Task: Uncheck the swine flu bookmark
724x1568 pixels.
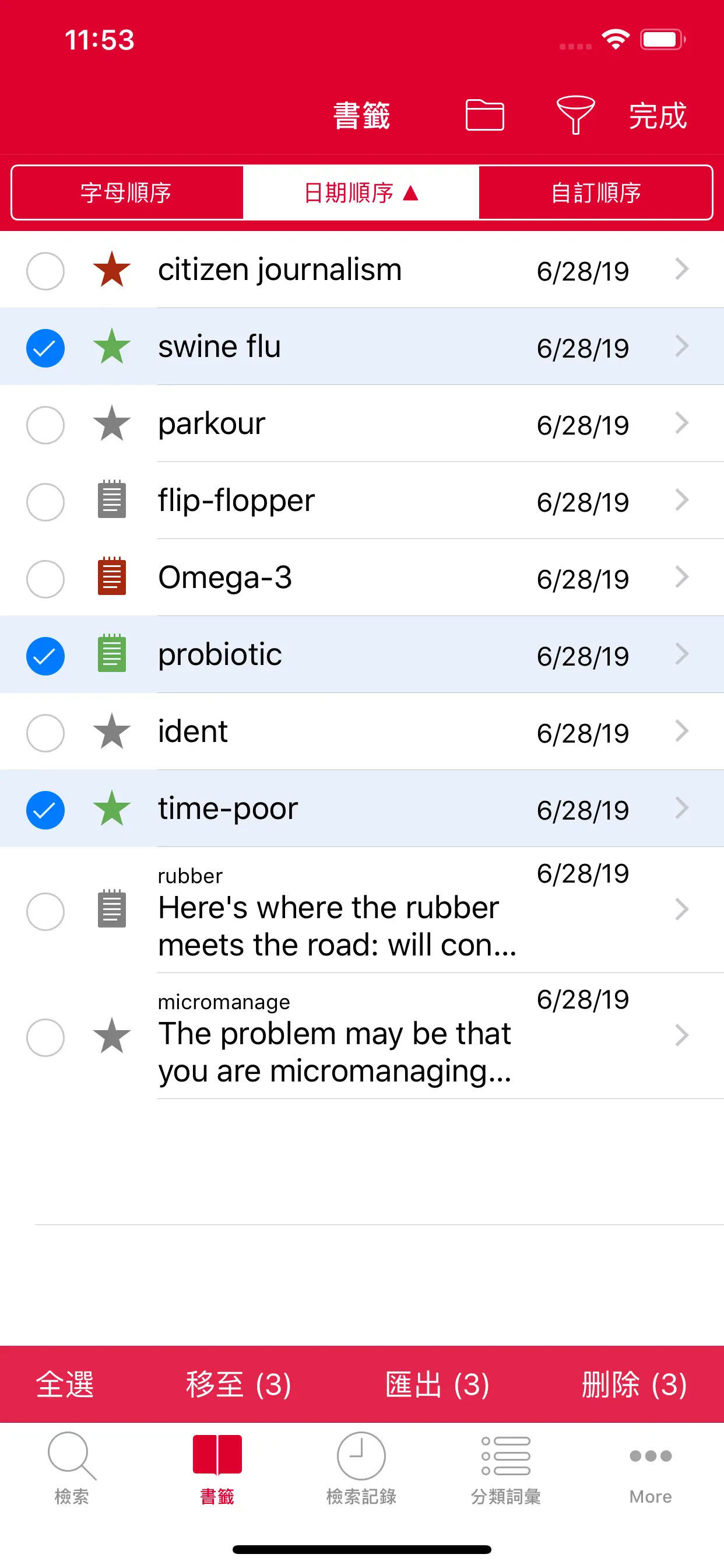Action: click(x=45, y=348)
